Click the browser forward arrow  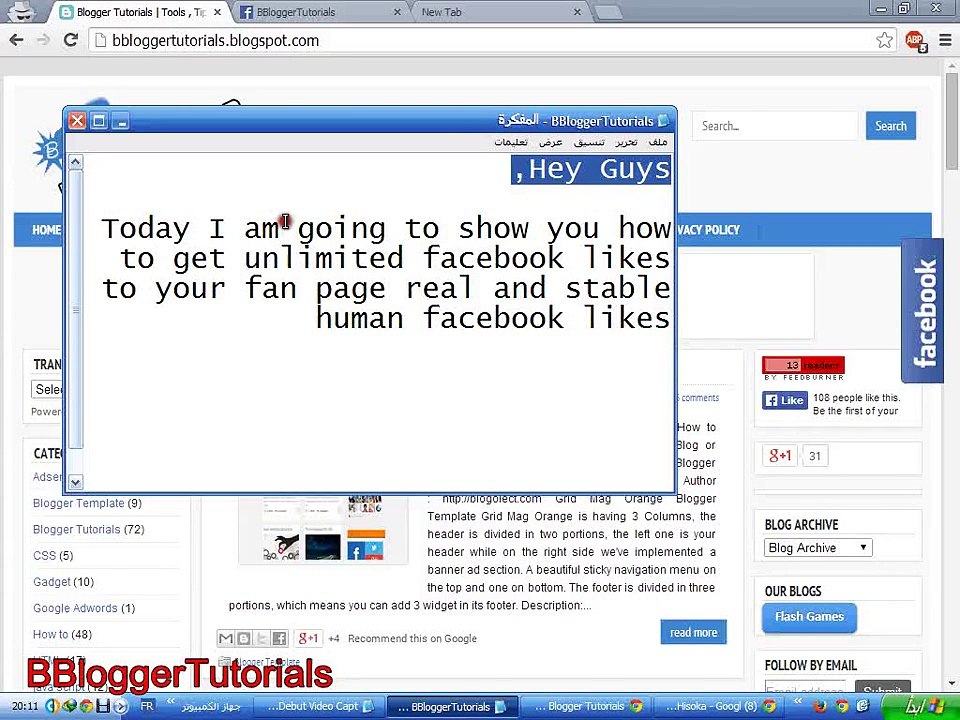[43, 40]
